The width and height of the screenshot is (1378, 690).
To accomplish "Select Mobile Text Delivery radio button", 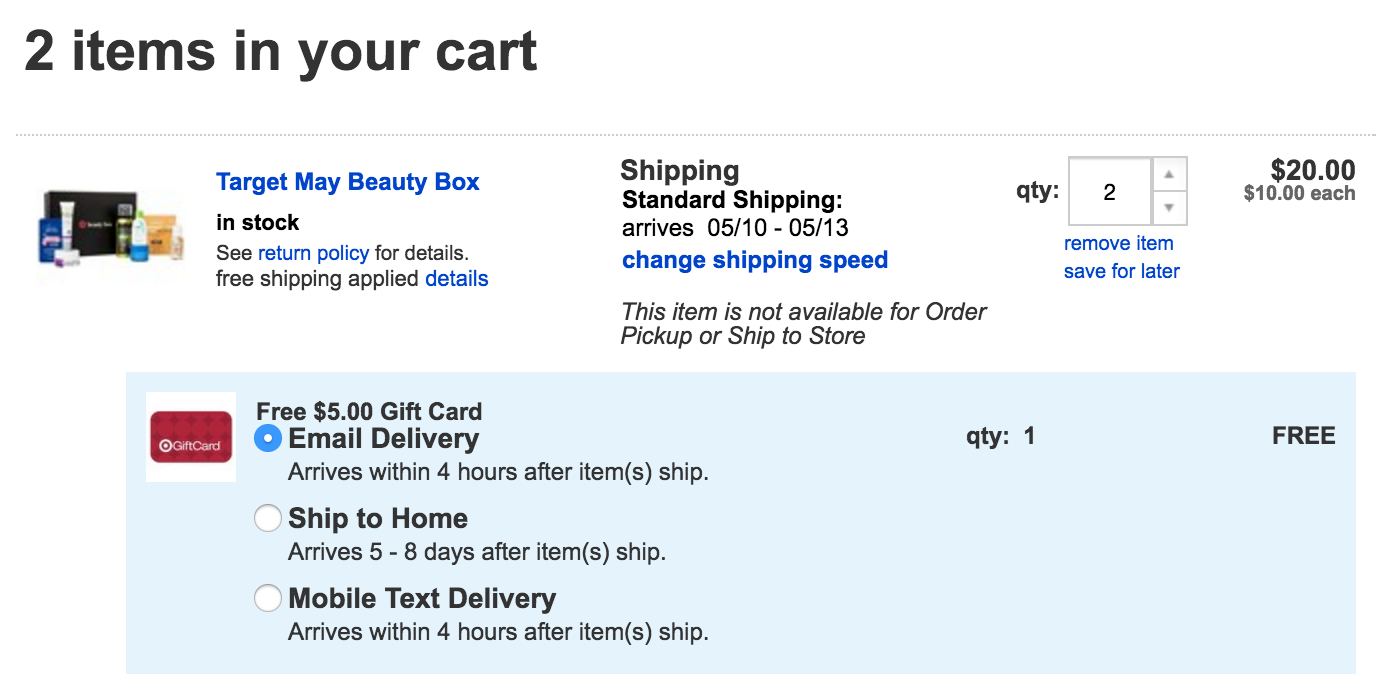I will pyautogui.click(x=268, y=598).
